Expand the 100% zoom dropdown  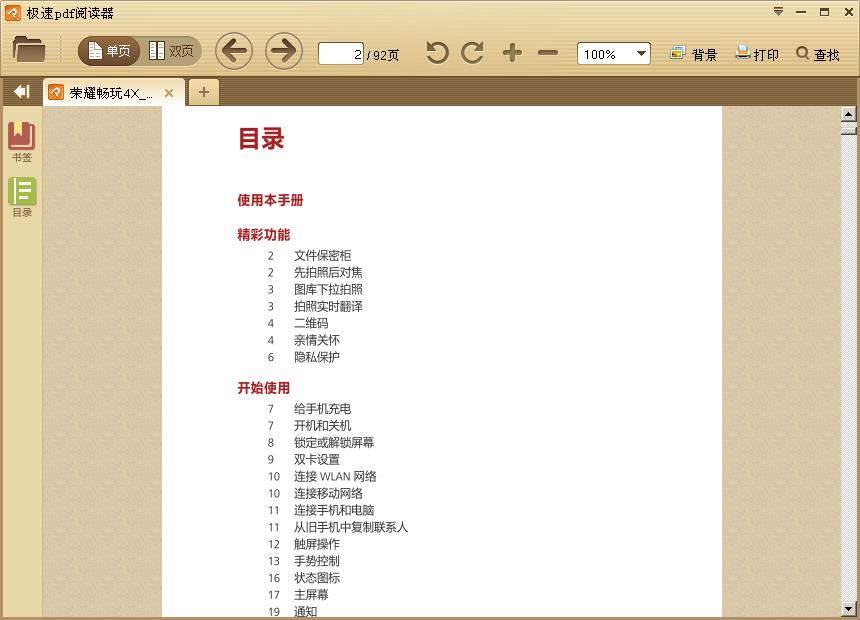coord(641,54)
